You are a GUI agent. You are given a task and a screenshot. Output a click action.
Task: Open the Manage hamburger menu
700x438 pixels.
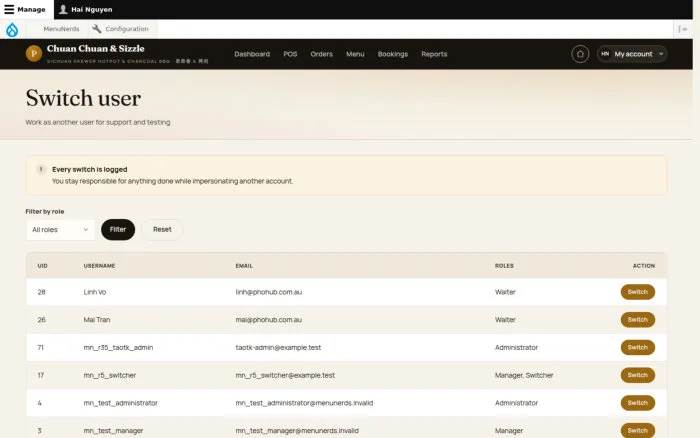(25, 9)
